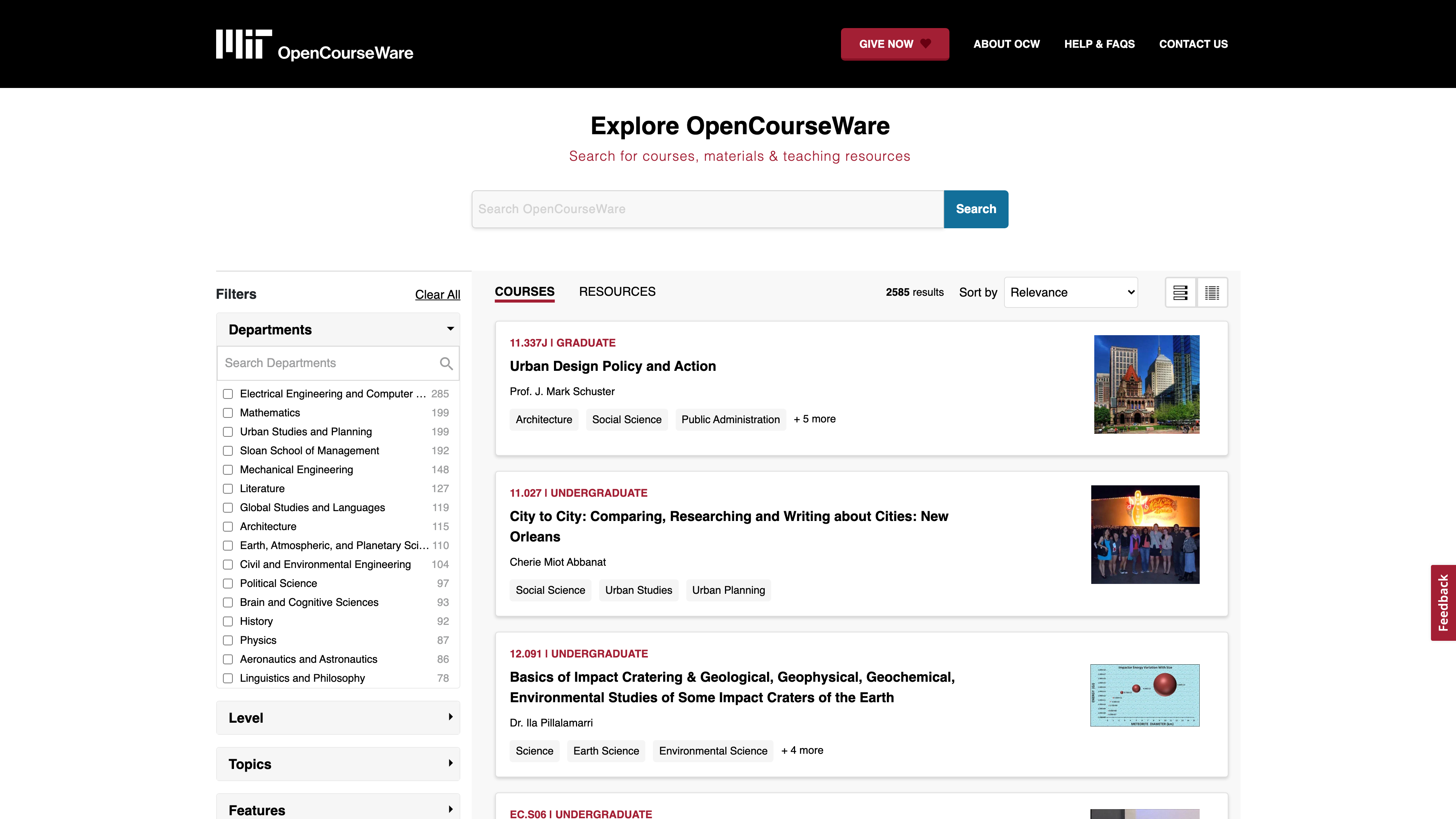Tick the History department checkbox
1456x819 pixels.
(x=228, y=621)
